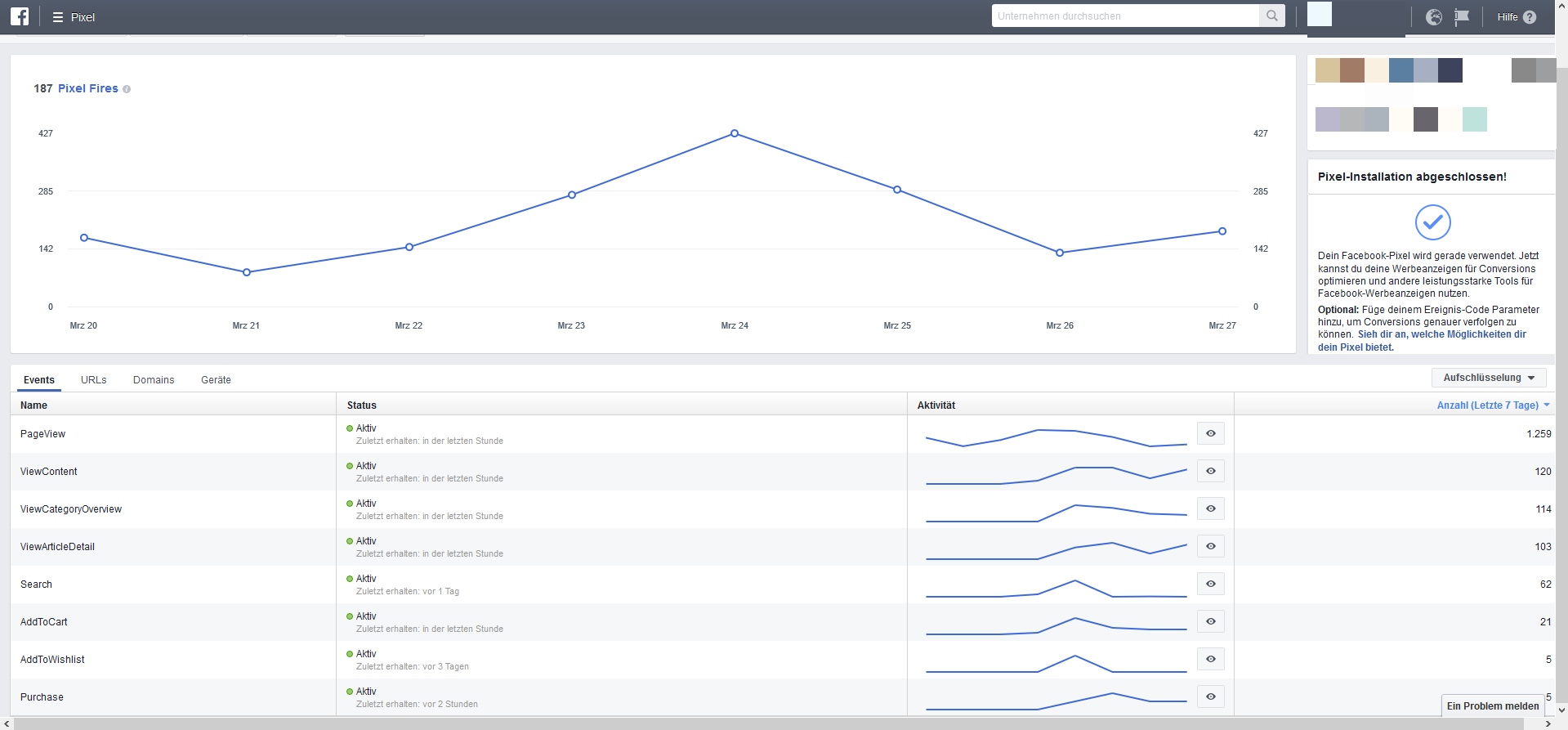Click the profile avatar thumbnail in header

pos(1320,14)
